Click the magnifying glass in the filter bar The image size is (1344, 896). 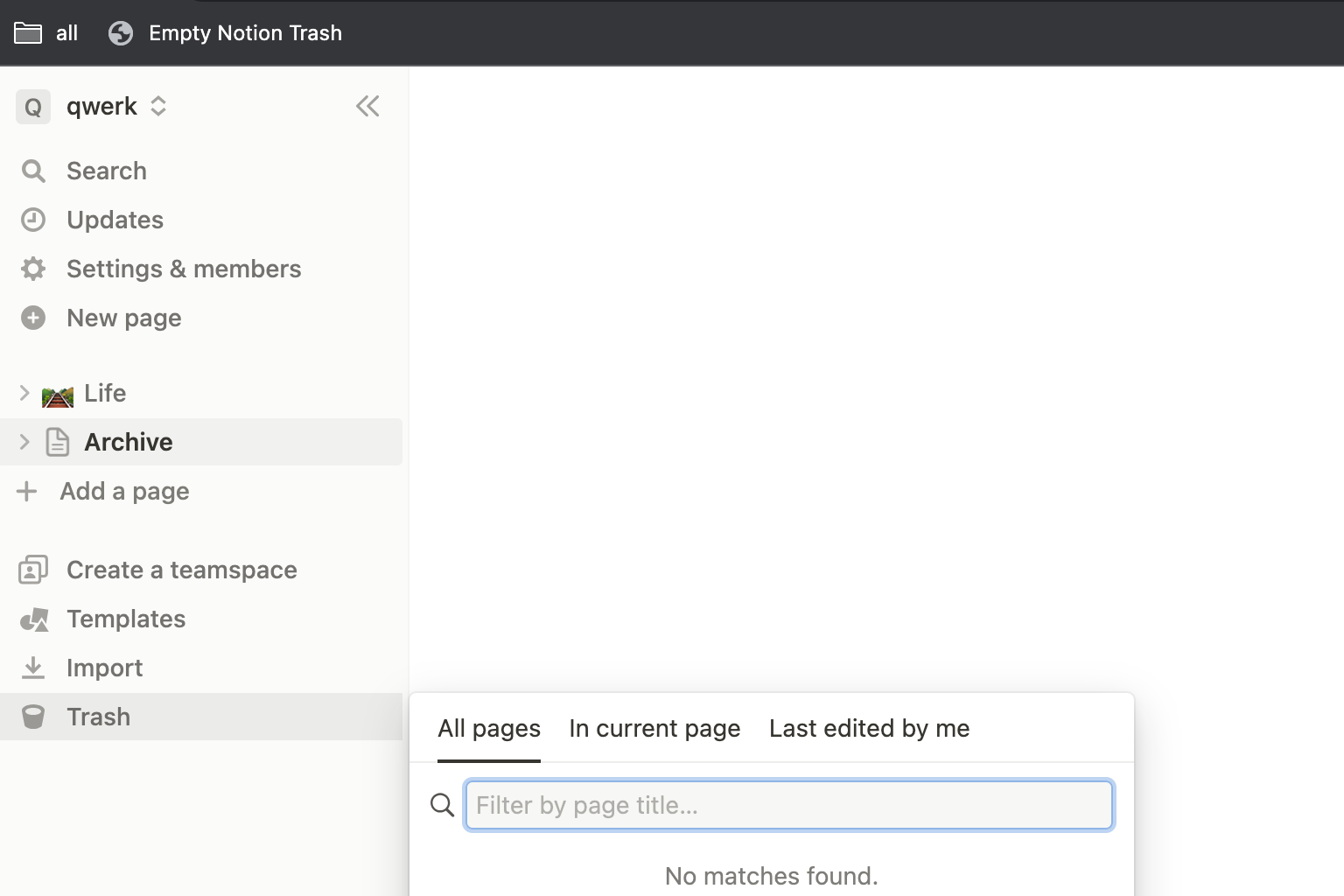pyautogui.click(x=442, y=804)
